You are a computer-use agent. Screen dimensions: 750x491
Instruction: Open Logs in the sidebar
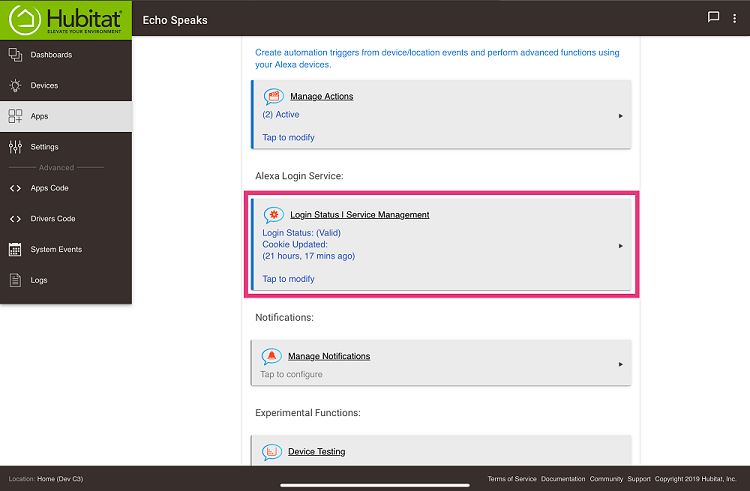point(66,280)
